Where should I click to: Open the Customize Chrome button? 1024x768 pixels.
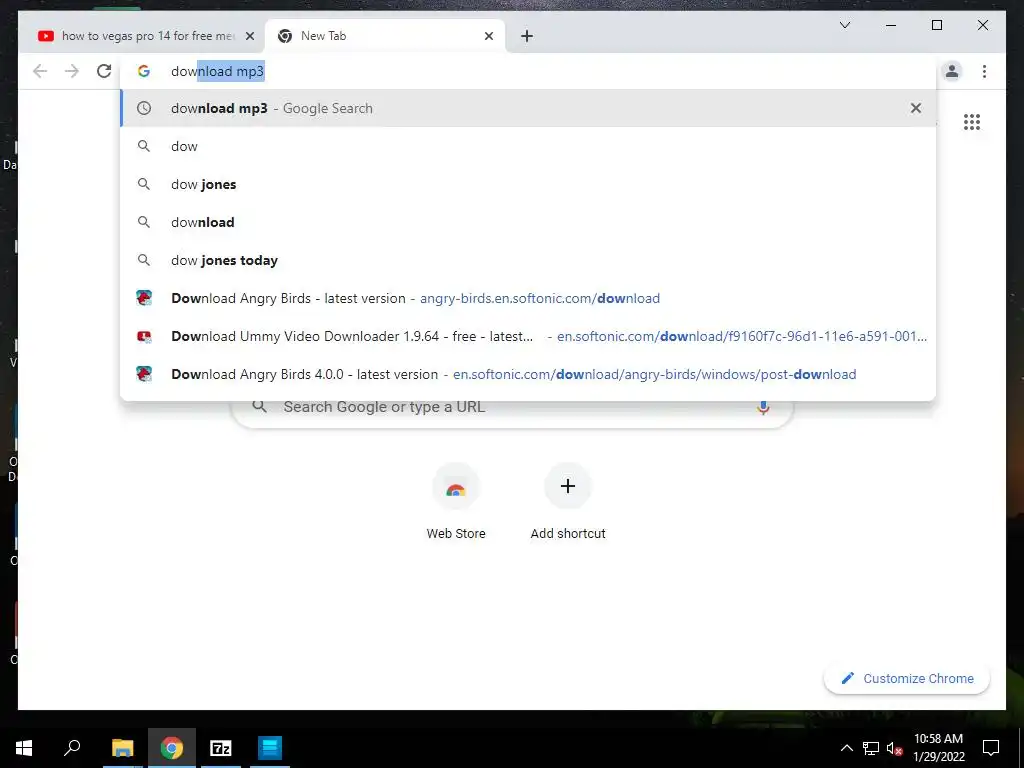[907, 679]
